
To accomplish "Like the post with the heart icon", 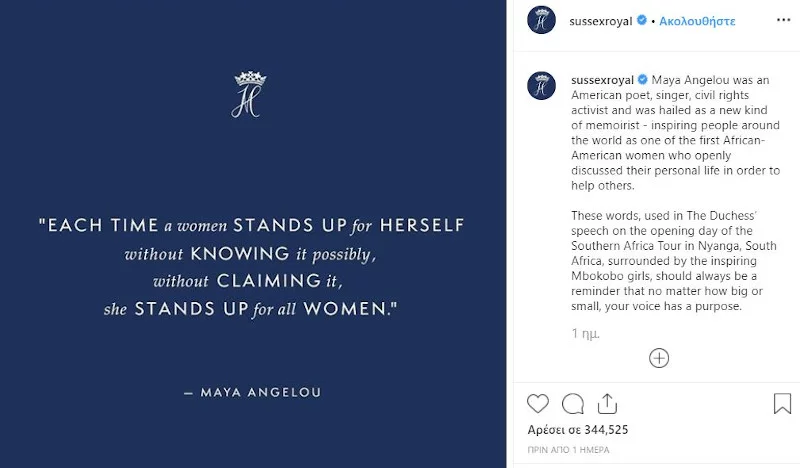I will (x=538, y=404).
